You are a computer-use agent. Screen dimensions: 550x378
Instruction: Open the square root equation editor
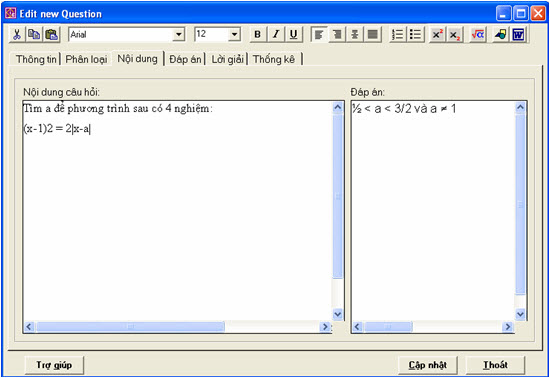[477, 35]
